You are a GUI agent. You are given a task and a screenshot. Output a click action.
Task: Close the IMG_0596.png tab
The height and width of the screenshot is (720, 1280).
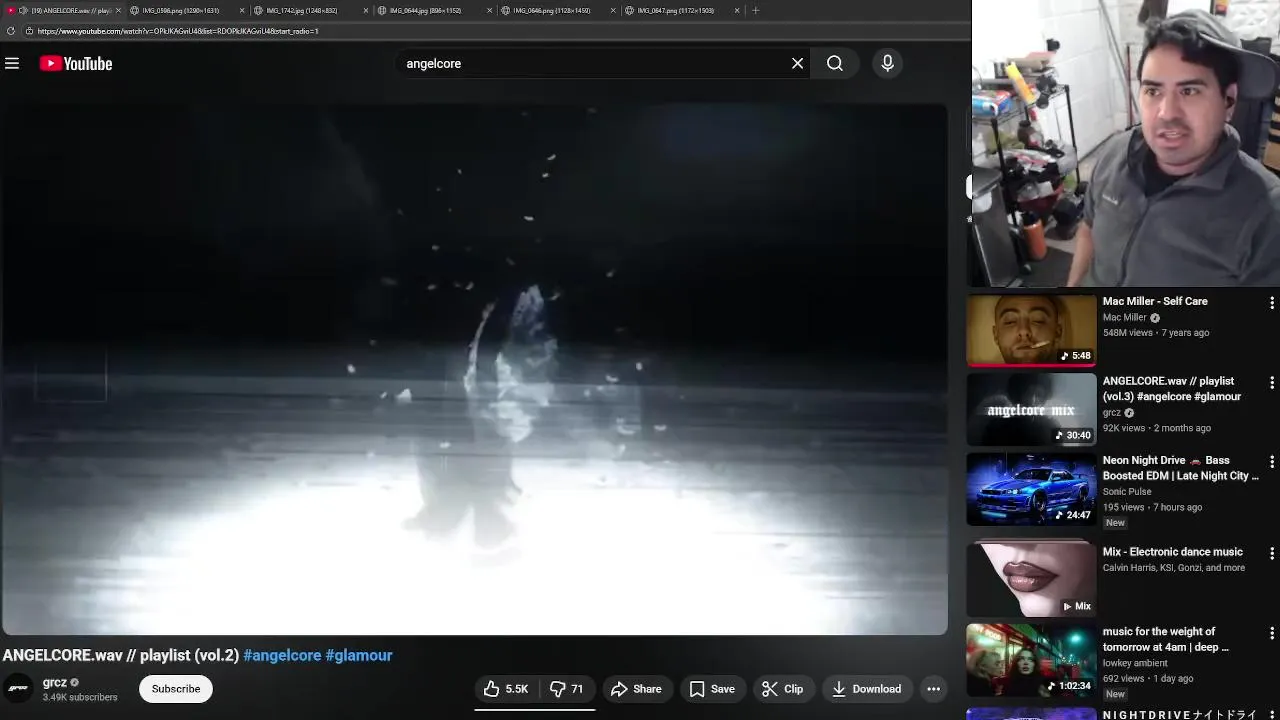[x=242, y=10]
